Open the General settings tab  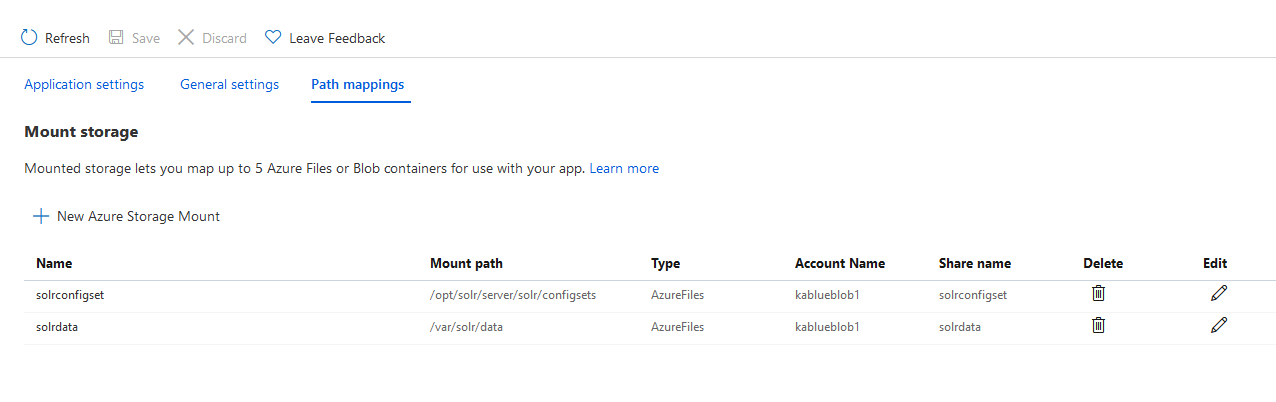(x=229, y=85)
